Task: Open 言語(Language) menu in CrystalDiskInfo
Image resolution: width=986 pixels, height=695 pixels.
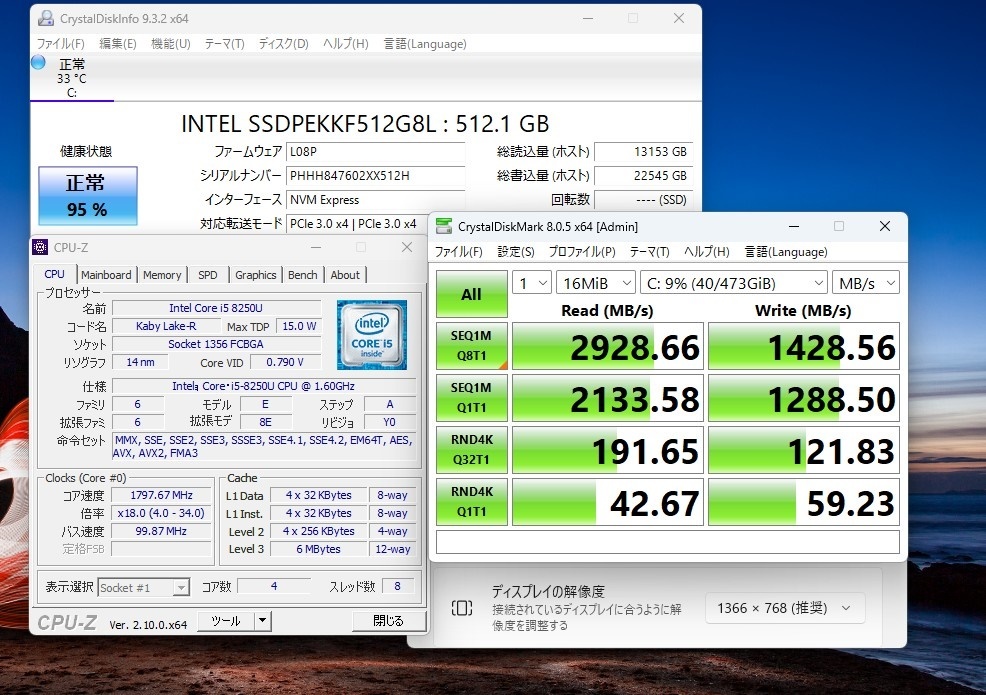Action: point(425,43)
